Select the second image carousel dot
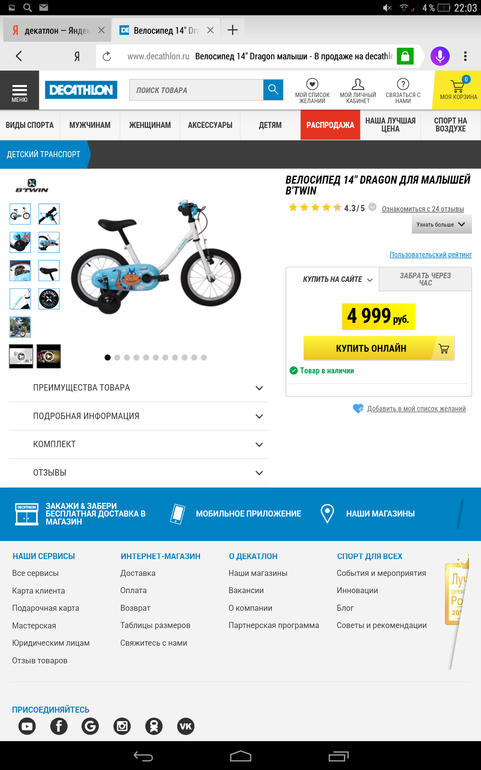The width and height of the screenshot is (481, 770). [117, 358]
